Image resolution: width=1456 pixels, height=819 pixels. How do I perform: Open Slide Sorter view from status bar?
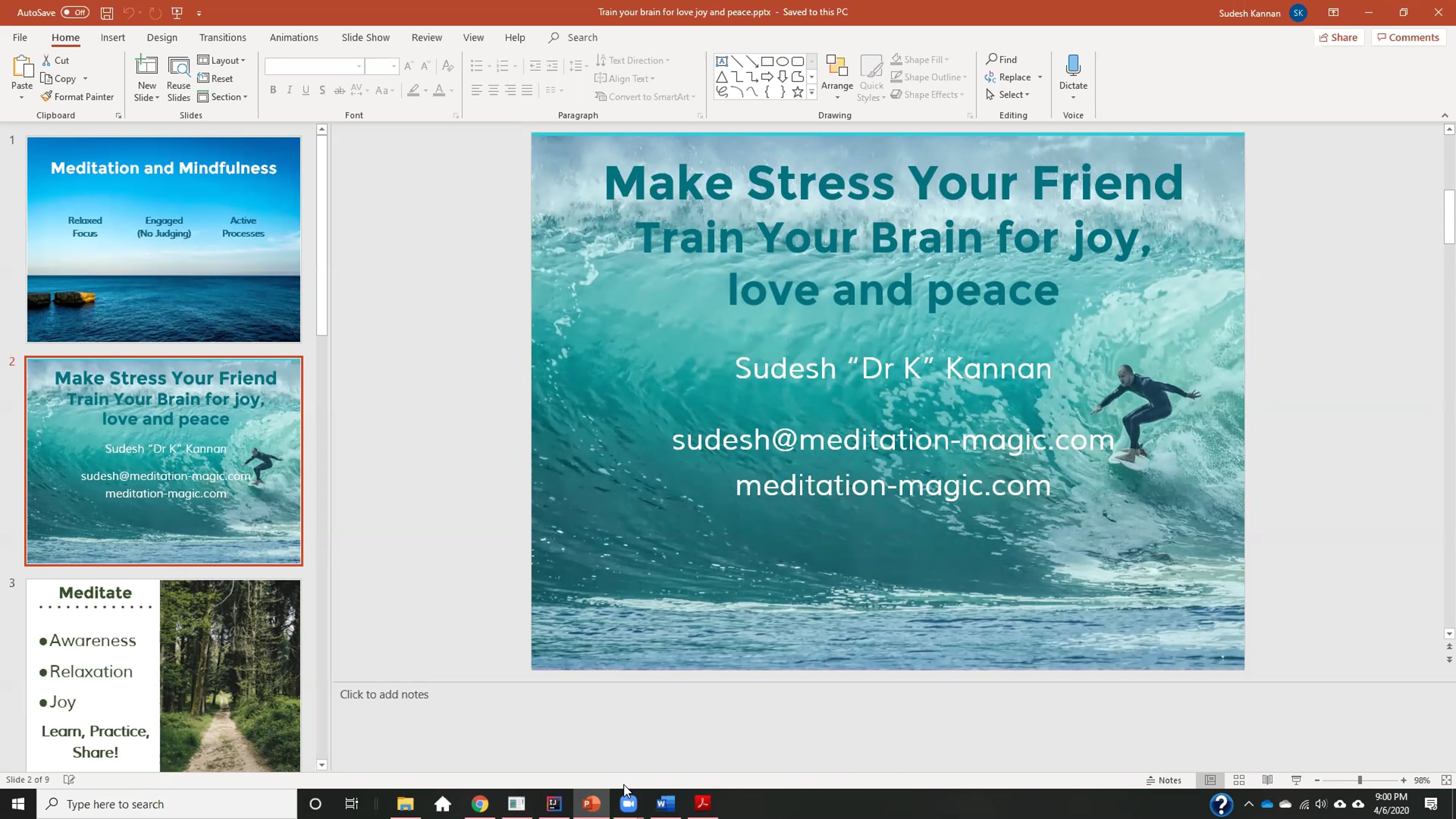coord(1239,780)
